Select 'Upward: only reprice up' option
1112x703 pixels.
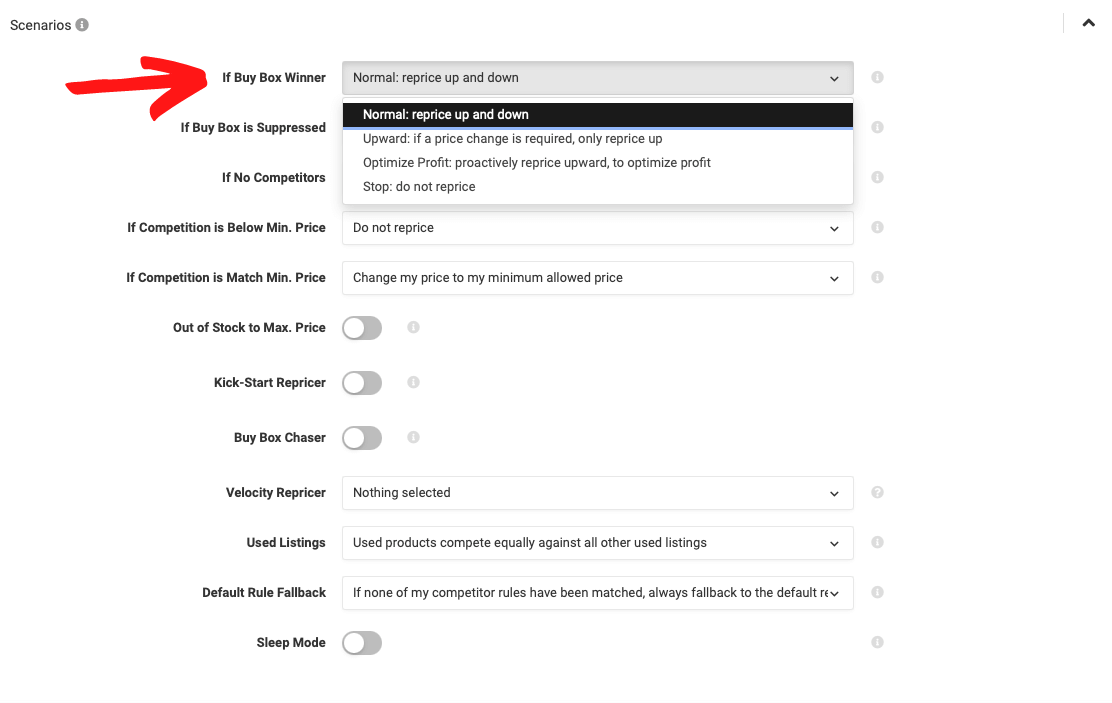[x=512, y=139]
